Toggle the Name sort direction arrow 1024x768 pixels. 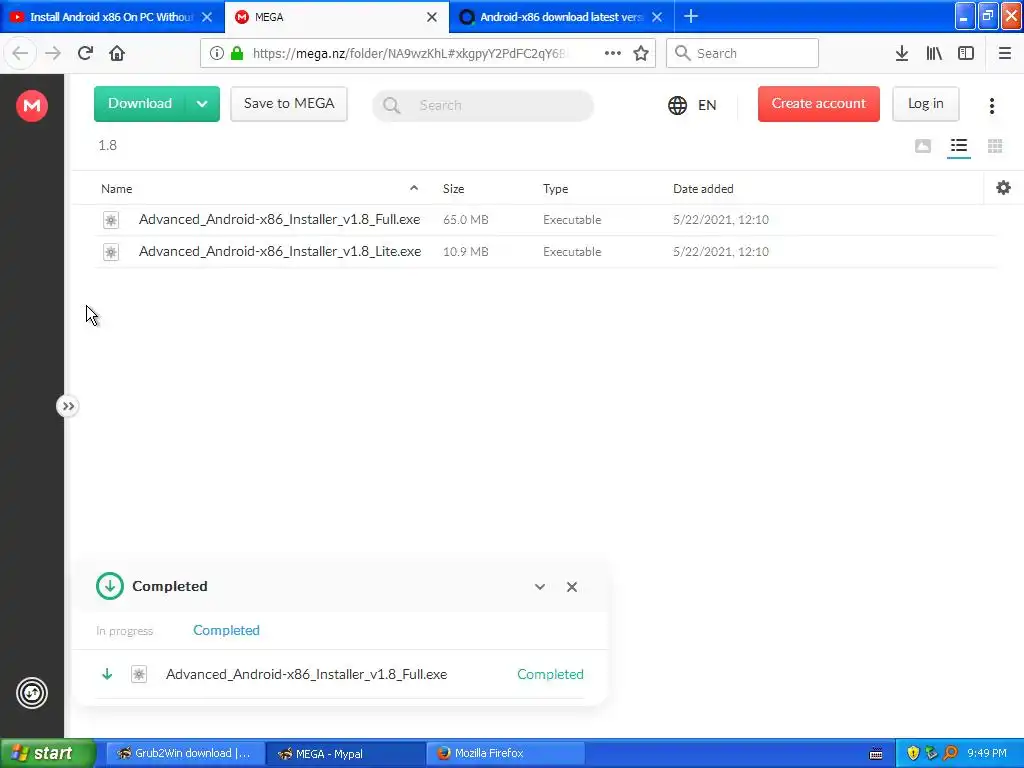(413, 188)
